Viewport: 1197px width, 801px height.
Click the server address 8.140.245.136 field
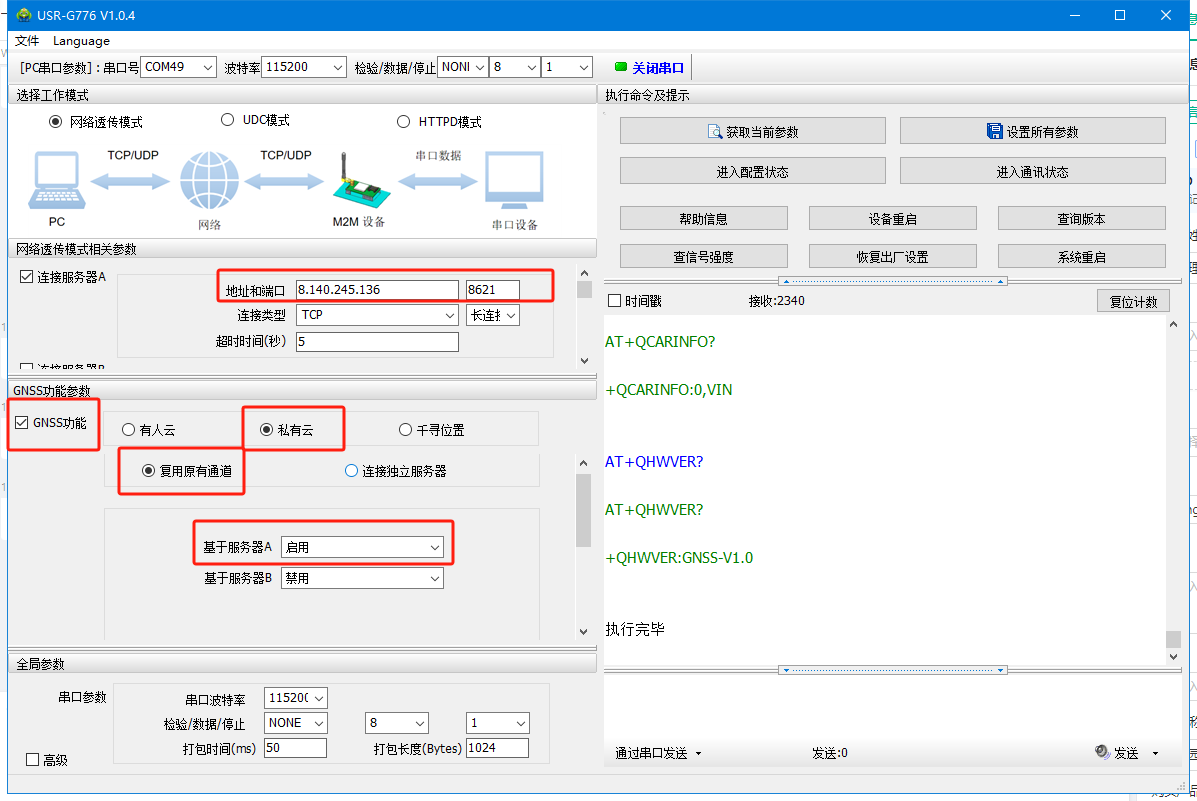pyautogui.click(x=377, y=289)
